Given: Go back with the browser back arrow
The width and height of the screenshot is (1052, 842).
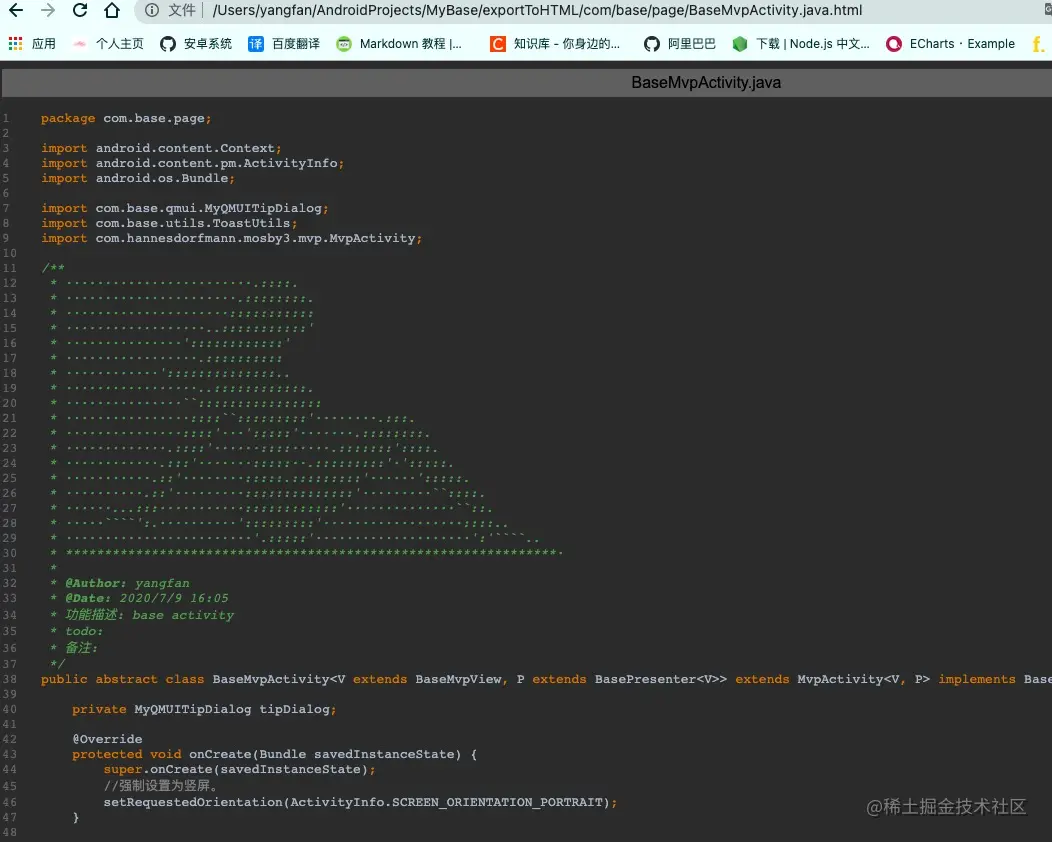Looking at the screenshot, I should coord(15,10).
